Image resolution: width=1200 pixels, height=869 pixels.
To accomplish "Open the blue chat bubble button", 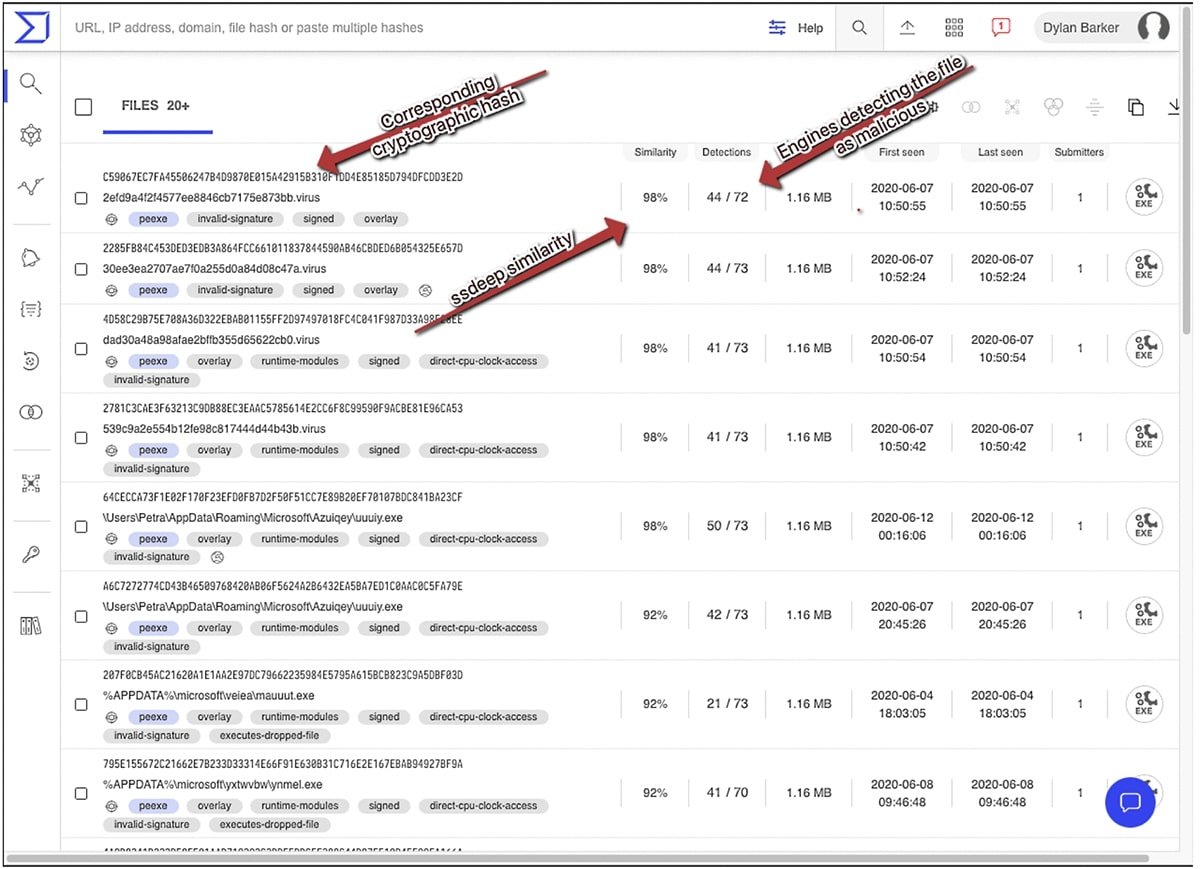I will [1131, 802].
